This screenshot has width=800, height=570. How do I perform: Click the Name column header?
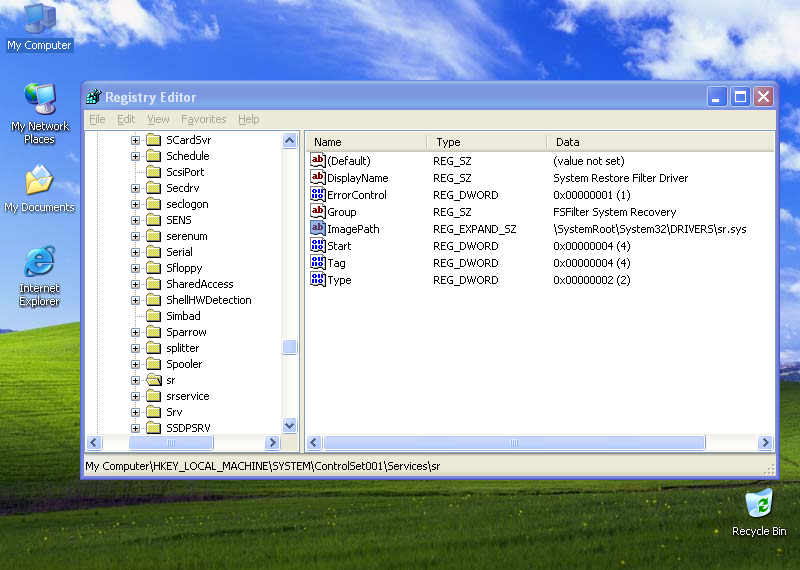coord(367,142)
